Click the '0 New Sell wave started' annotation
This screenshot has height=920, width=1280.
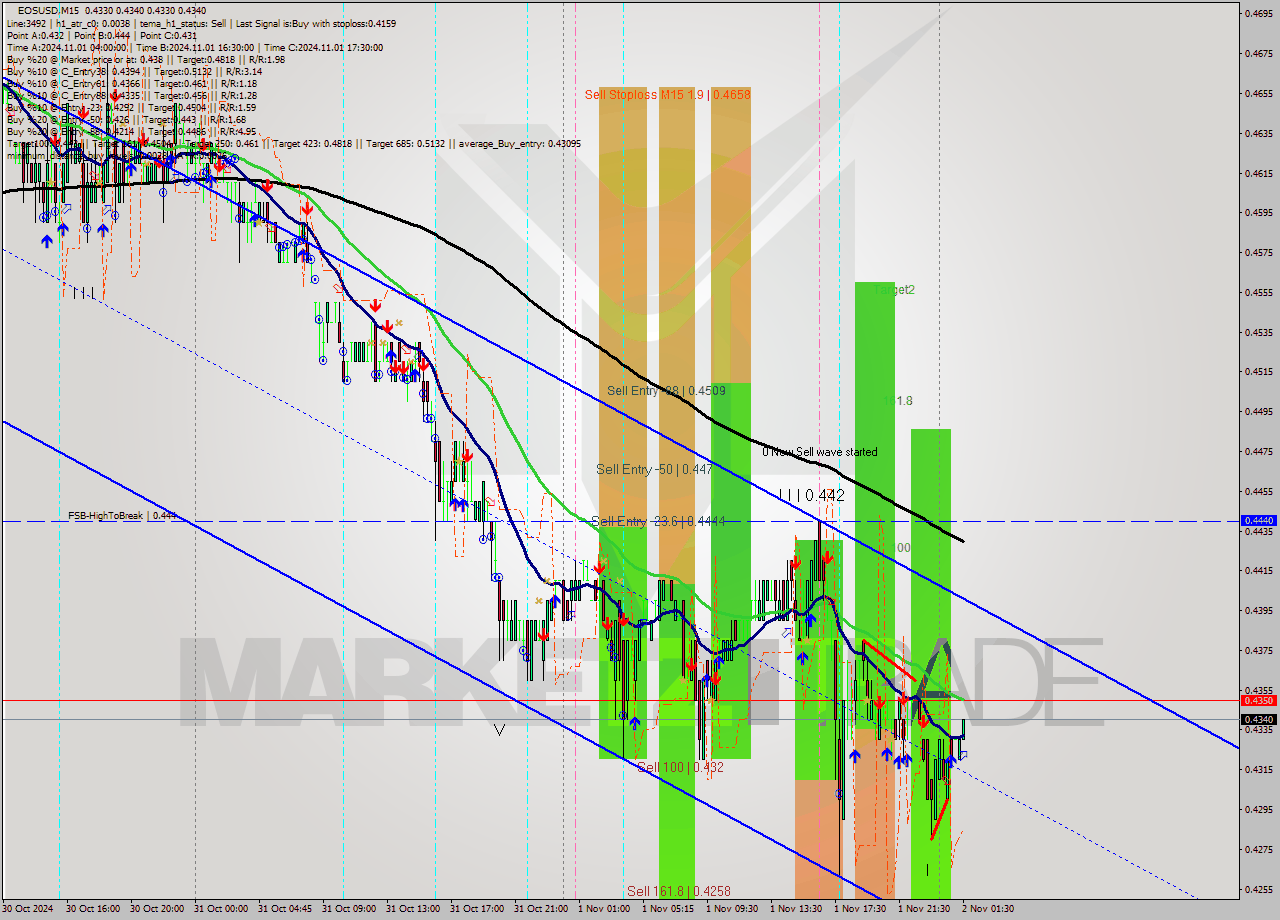820,452
